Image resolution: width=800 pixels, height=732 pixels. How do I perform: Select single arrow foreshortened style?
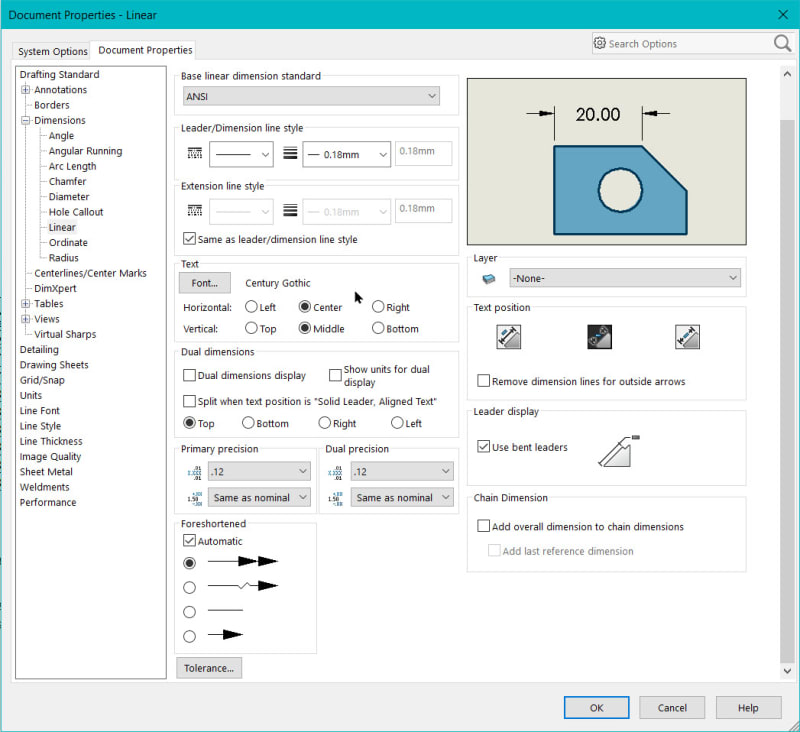(x=189, y=636)
